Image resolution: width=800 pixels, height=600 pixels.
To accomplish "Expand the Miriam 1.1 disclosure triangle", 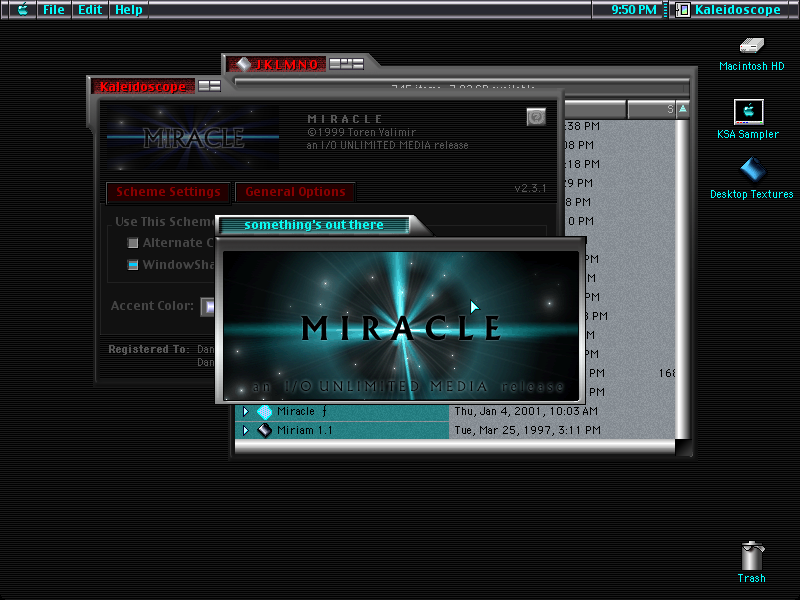I will pyautogui.click(x=245, y=430).
